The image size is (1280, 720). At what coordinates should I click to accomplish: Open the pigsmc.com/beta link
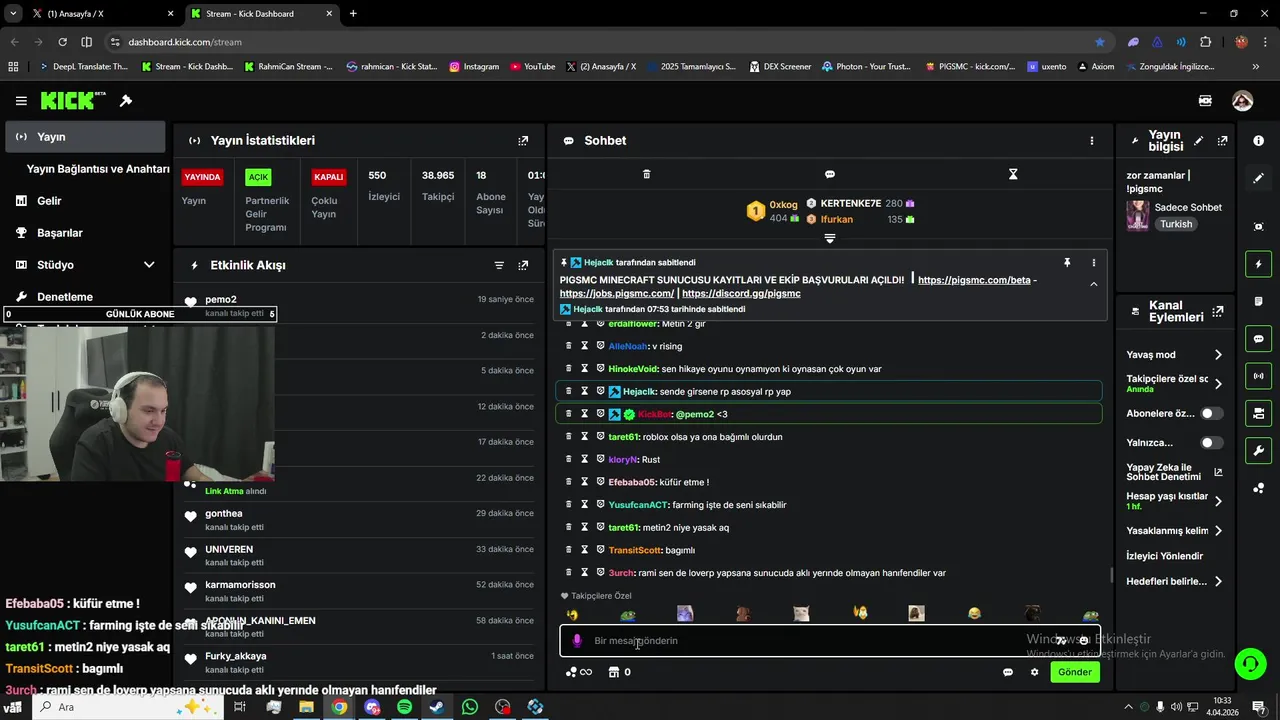click(974, 280)
